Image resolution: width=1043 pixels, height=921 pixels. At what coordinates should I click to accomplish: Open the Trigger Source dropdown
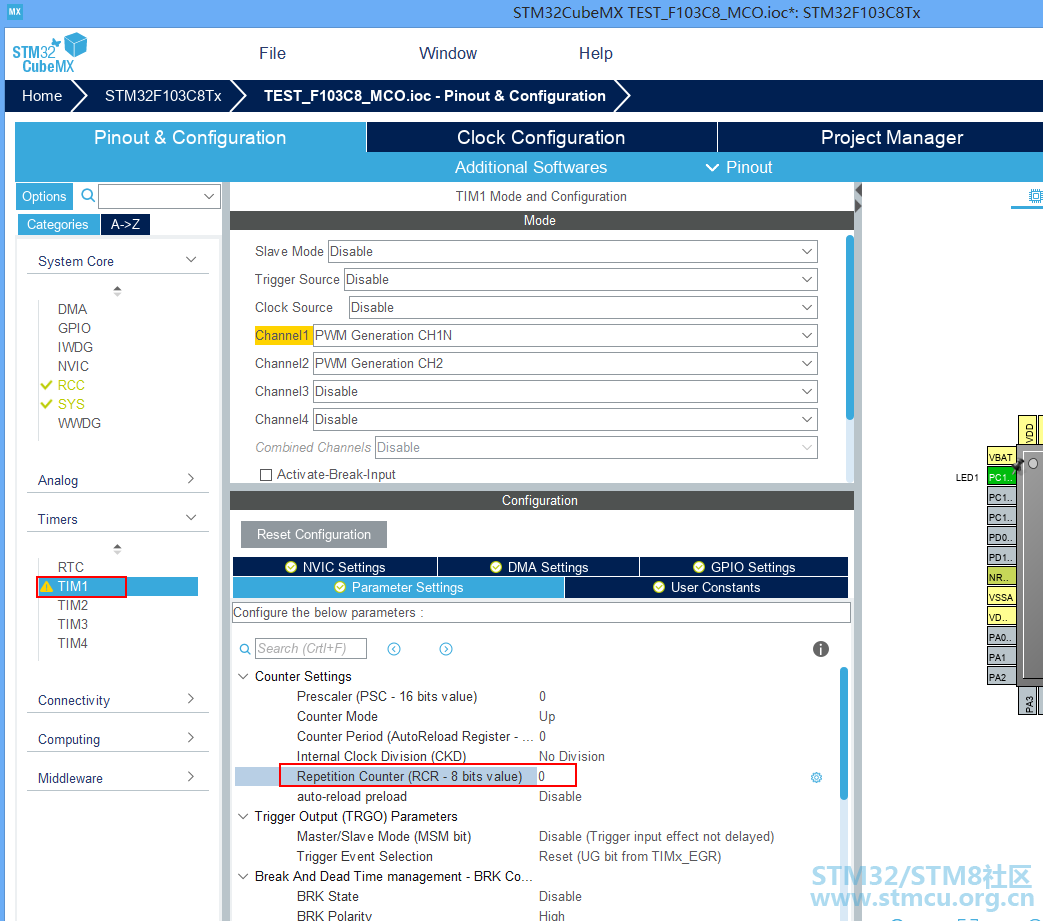(x=580, y=279)
